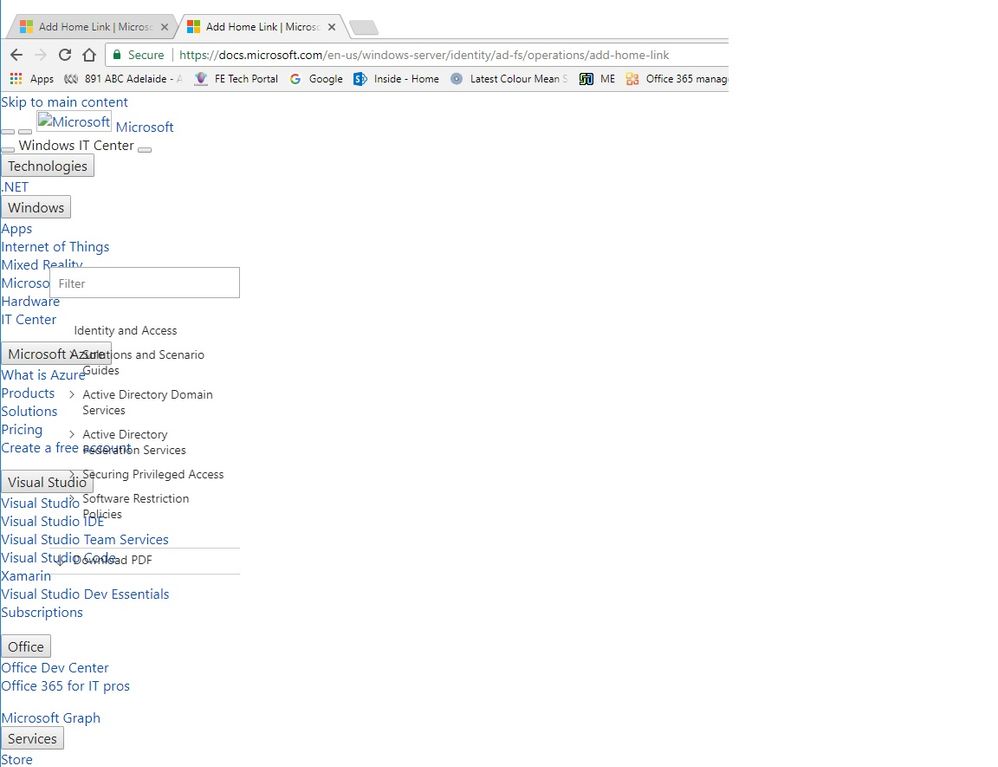Open the Google bookmark
This screenshot has width=998, height=767.
point(316,79)
